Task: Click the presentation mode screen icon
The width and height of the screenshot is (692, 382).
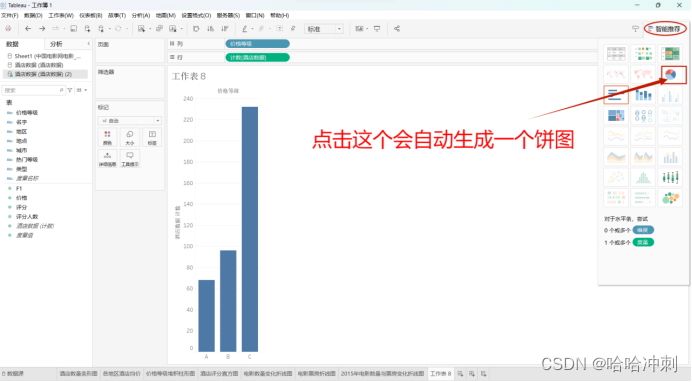Action: [x=377, y=29]
